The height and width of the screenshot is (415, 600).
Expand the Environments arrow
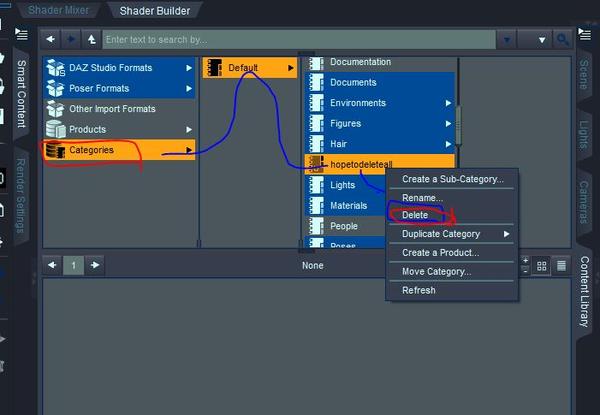tap(448, 103)
